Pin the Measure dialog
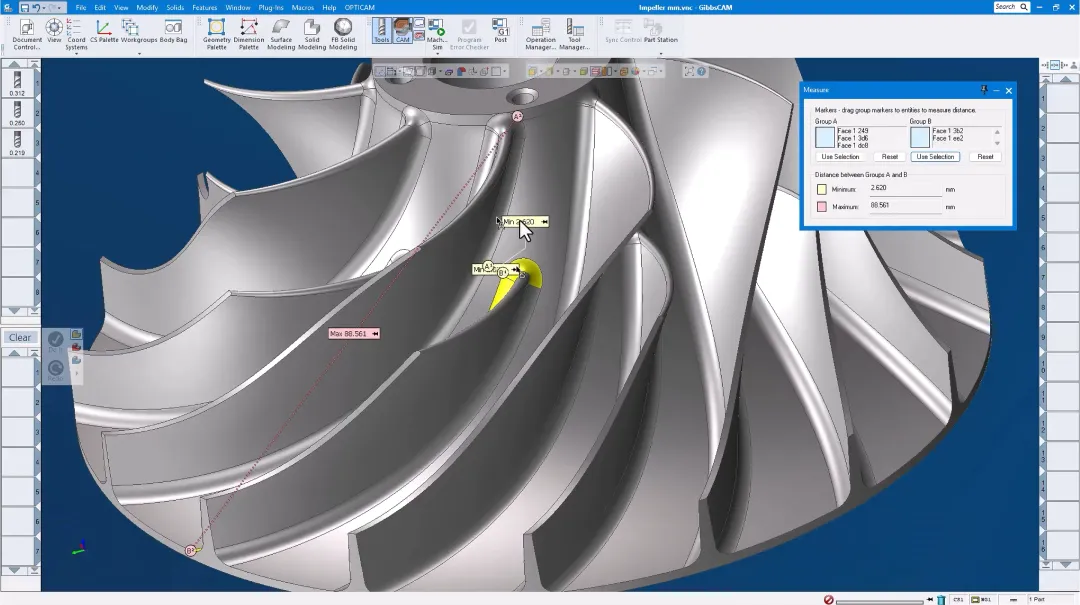This screenshot has width=1080, height=605. coord(984,90)
